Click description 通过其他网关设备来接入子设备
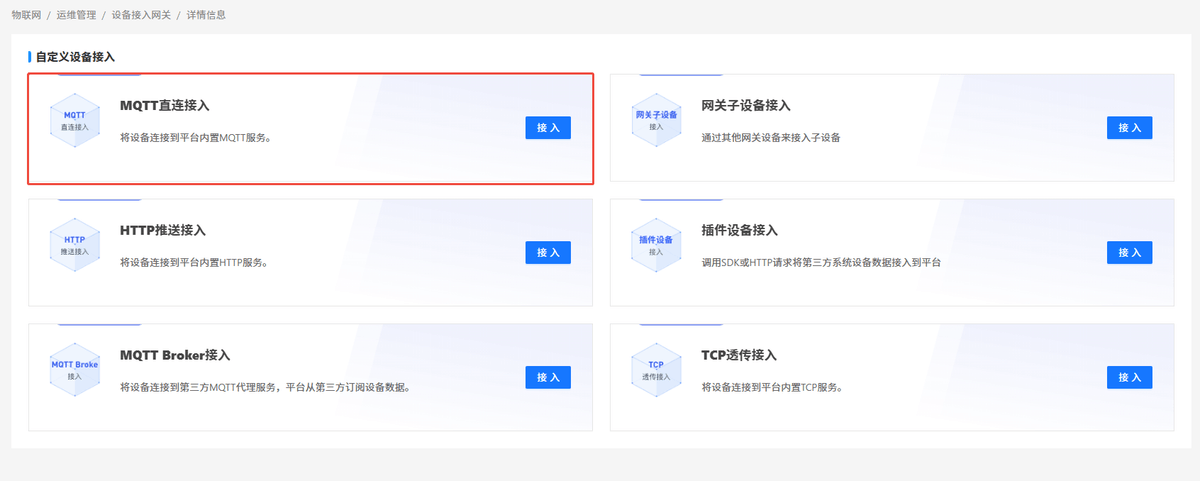The image size is (1200, 481). [x=771, y=137]
